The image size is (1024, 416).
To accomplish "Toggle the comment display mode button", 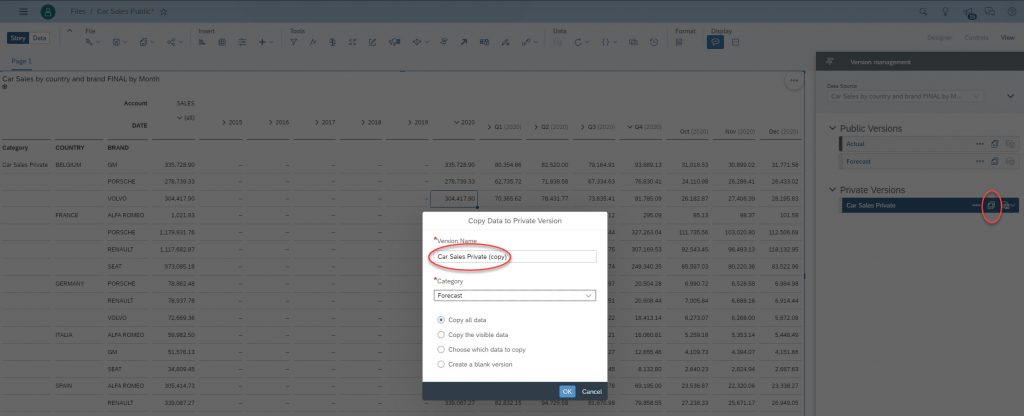I will [715, 42].
